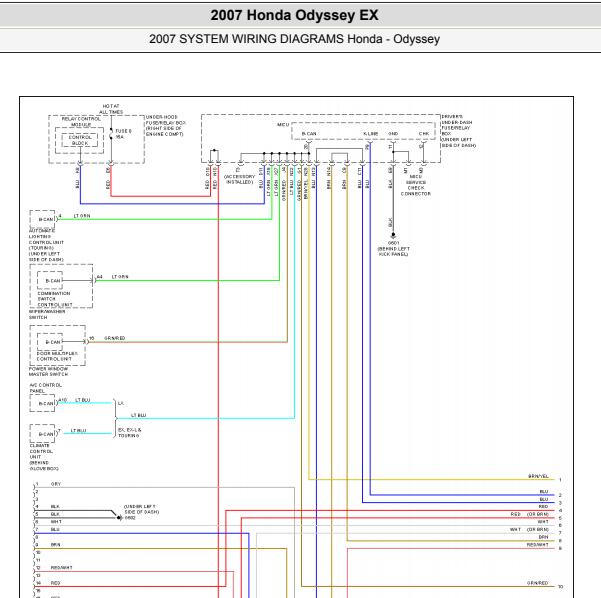The height and width of the screenshot is (598, 601).
Task: Click 'BLU' label at left connector pin 7
Action: [x=55, y=529]
